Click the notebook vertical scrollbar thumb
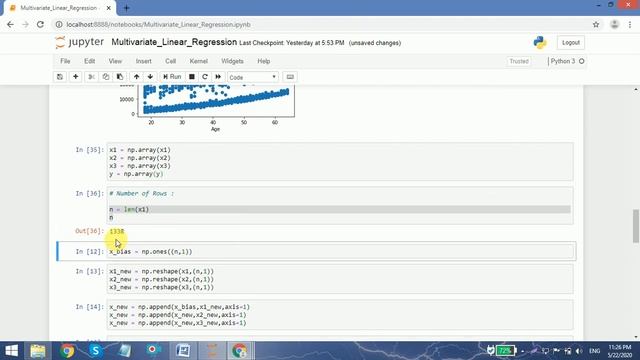Screen dimensions: 640x360 coord(636,226)
